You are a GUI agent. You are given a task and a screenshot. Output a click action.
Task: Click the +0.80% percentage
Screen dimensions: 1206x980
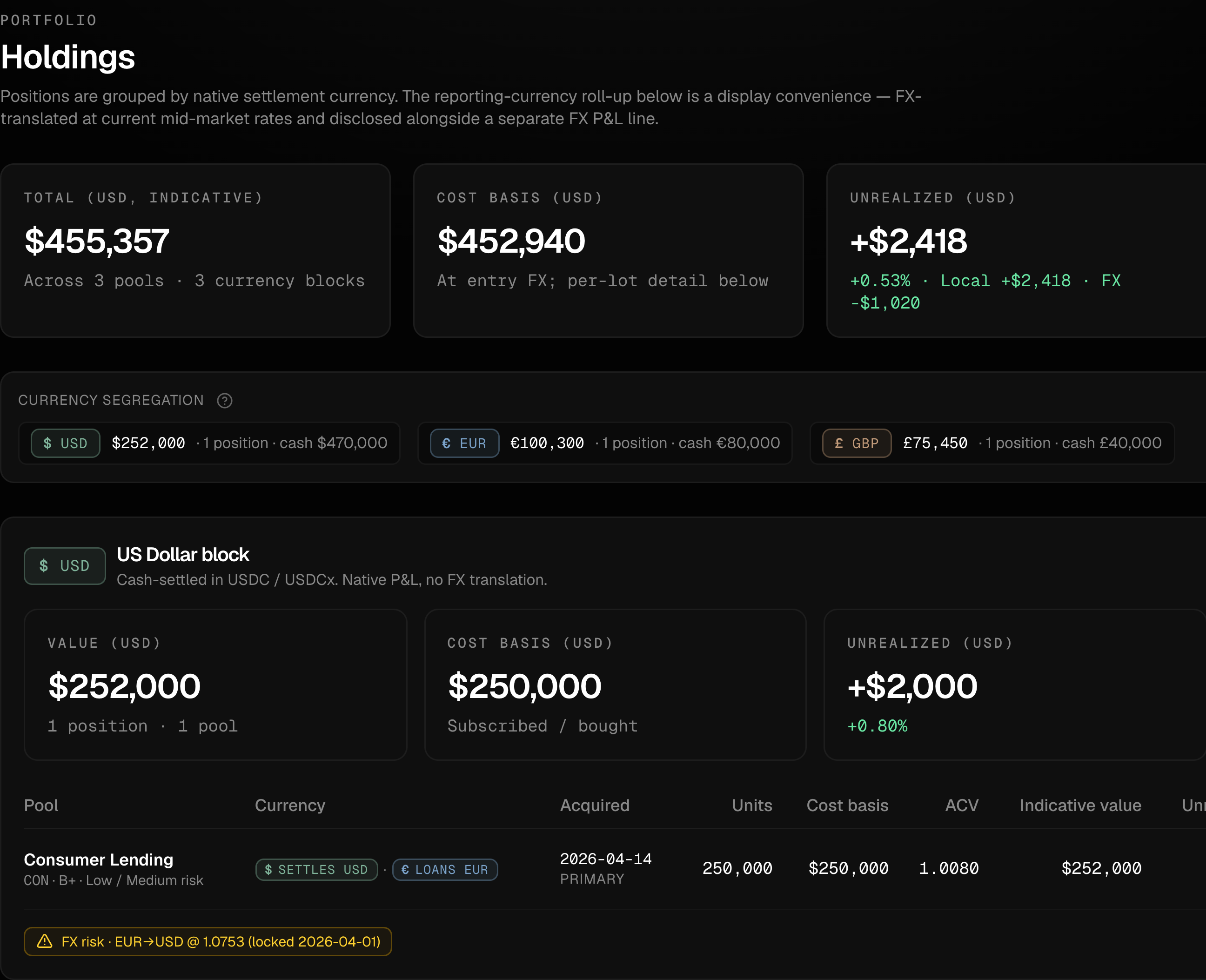[x=877, y=726]
